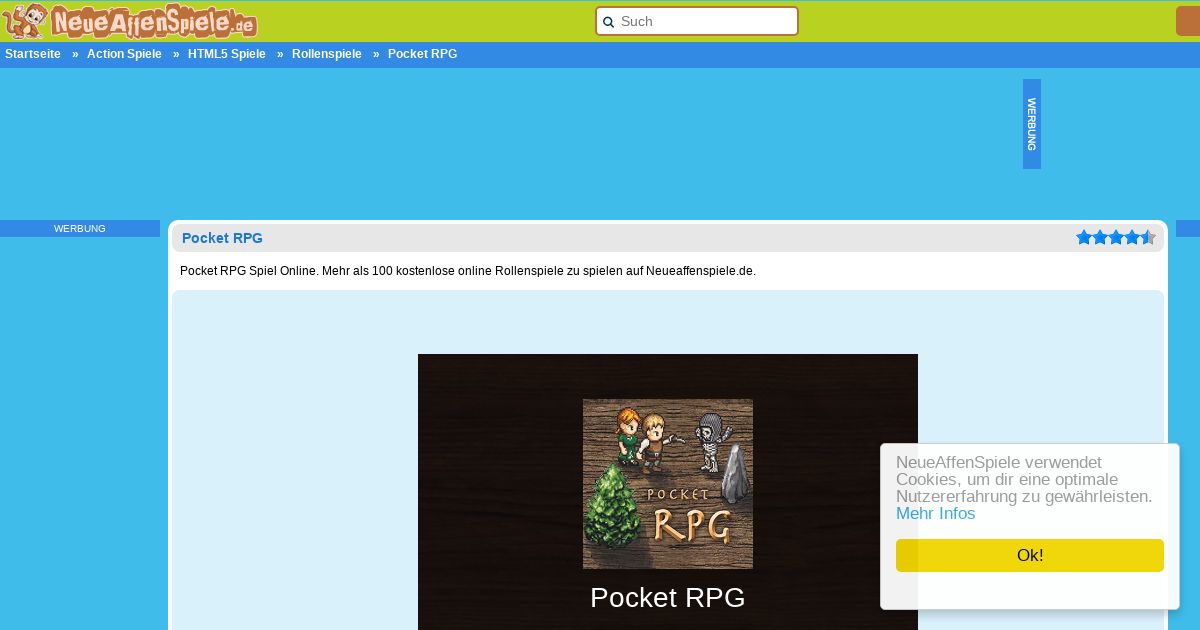Click the blue Pocket RPG heading
The image size is (1200, 630).
pos(222,238)
